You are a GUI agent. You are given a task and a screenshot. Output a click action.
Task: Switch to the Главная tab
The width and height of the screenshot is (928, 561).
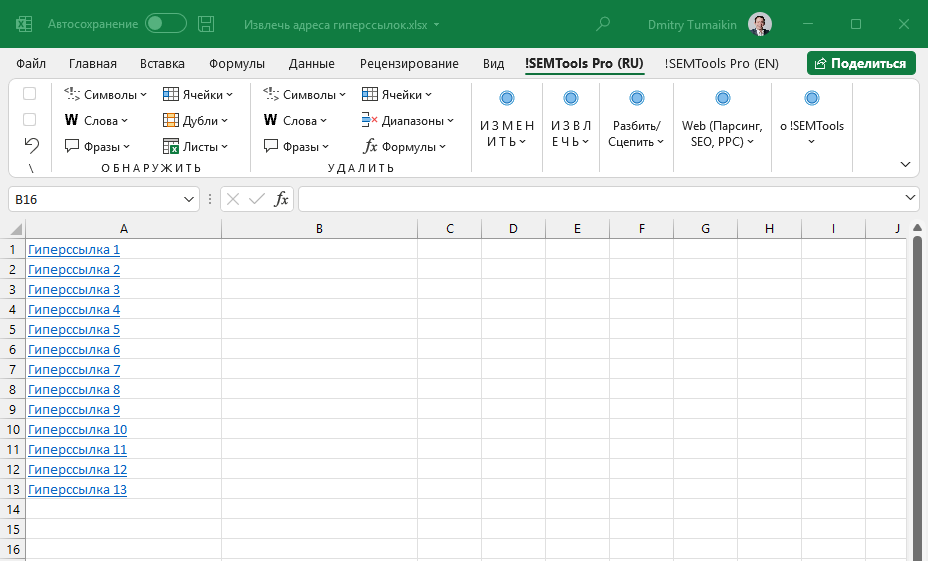tap(93, 63)
